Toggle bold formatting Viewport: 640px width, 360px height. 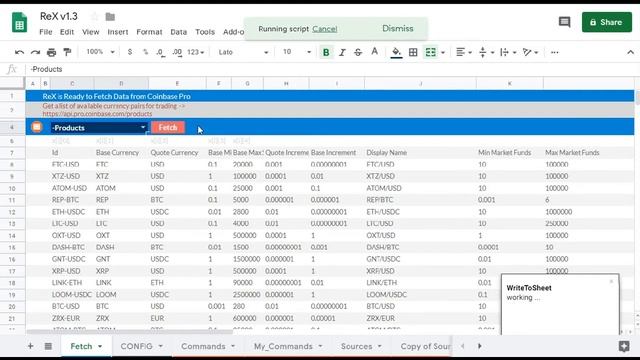[x=326, y=52]
